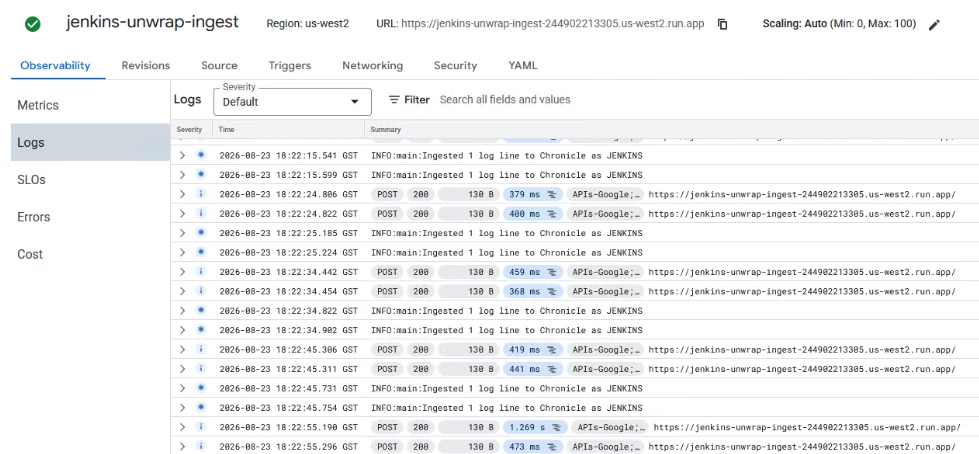Expand the log entry at 18:22:34.902
The height and width of the screenshot is (454, 979).
(182, 330)
